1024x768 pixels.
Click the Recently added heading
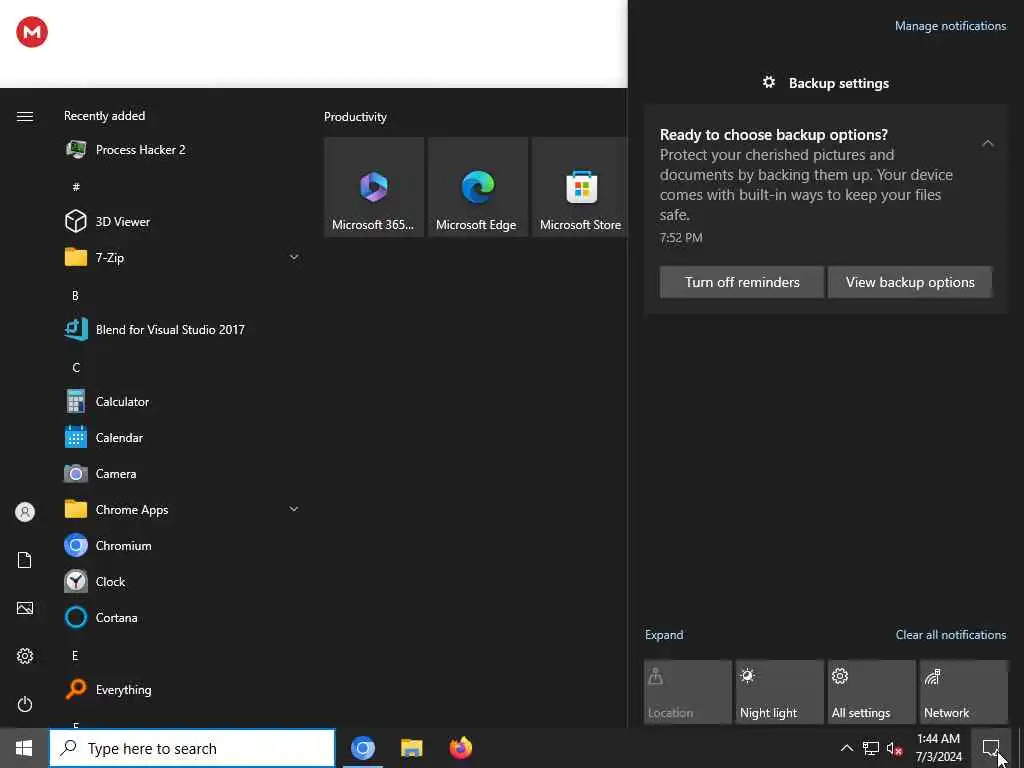104,116
